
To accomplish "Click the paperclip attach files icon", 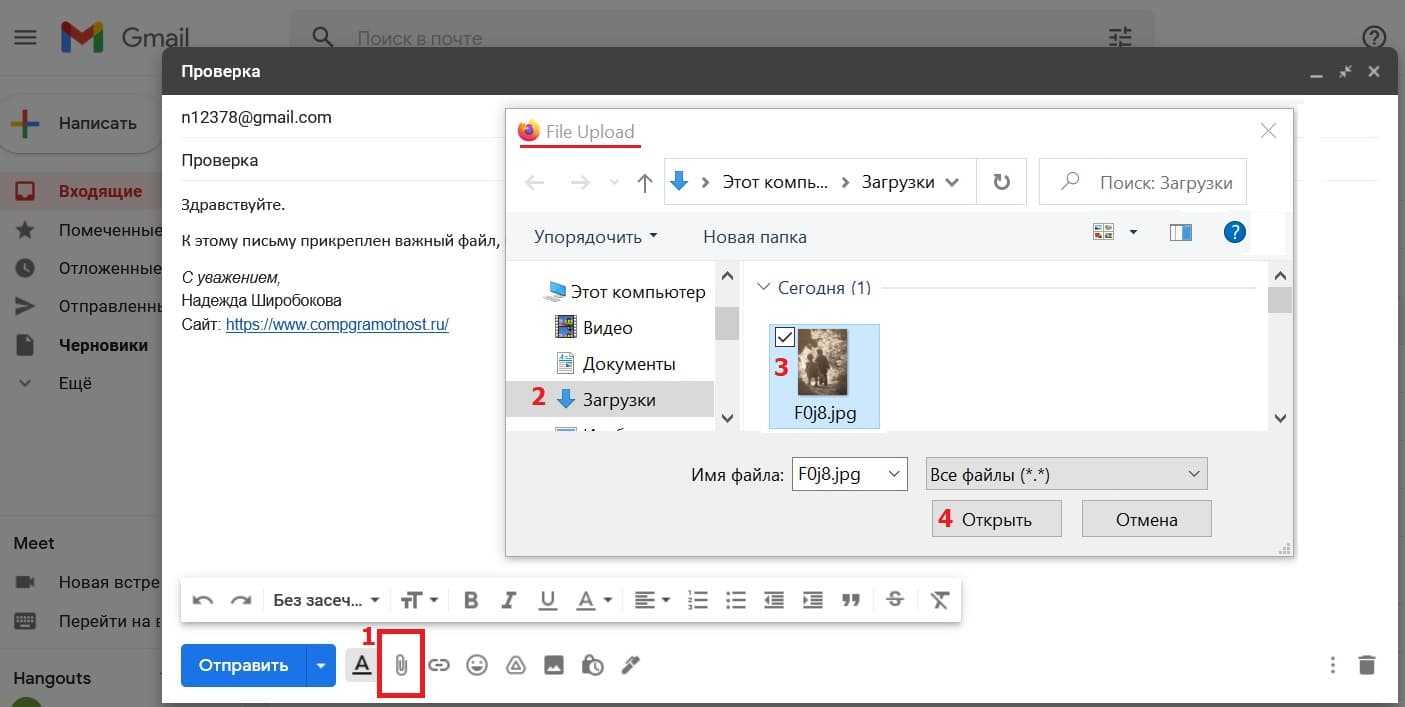I will [x=401, y=665].
